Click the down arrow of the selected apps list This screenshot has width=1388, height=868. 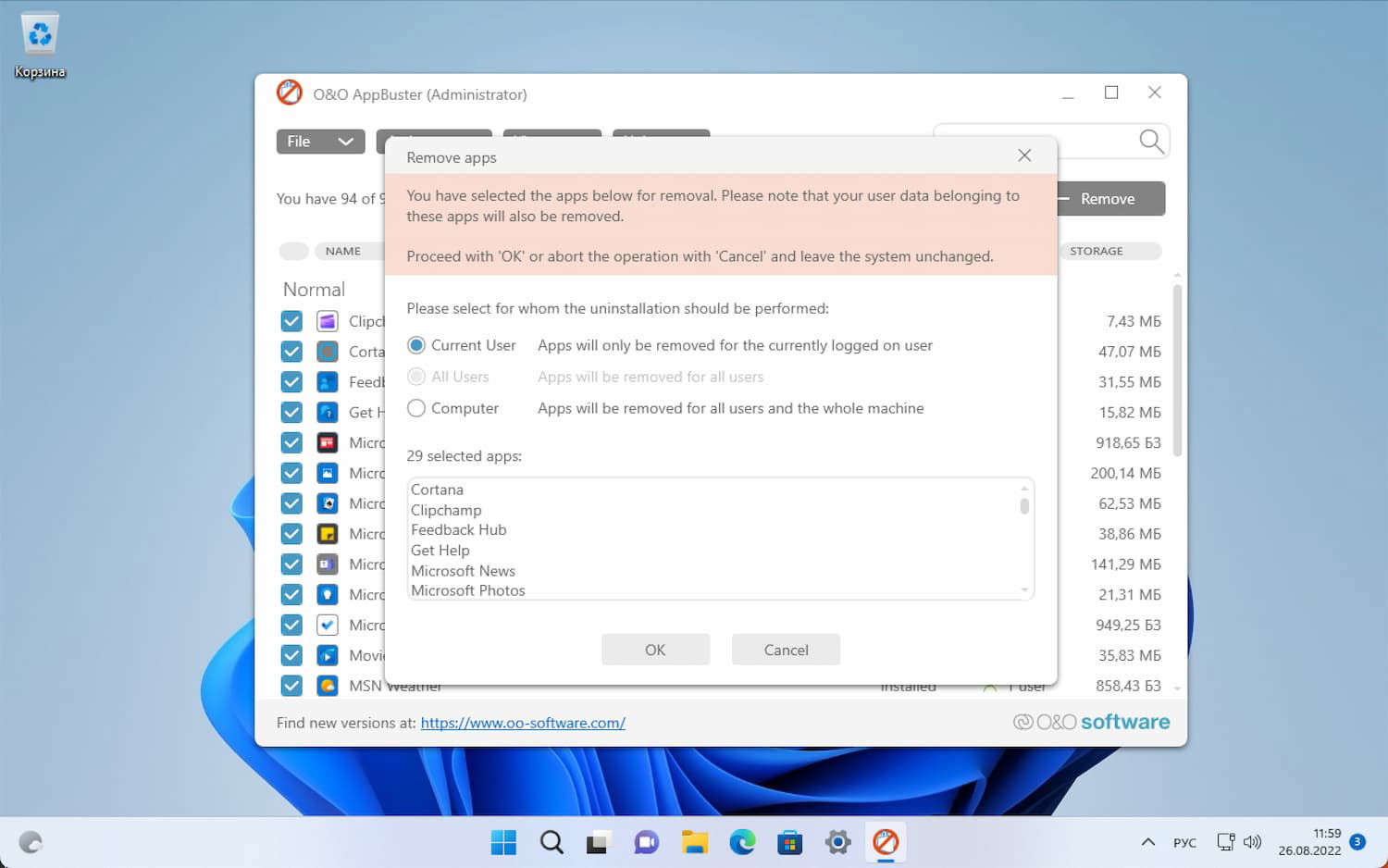(x=1024, y=590)
